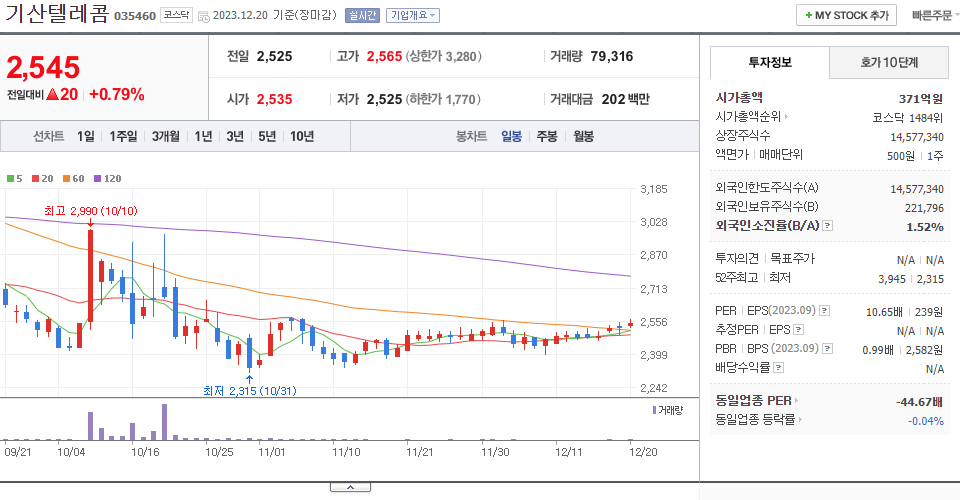The width and height of the screenshot is (960, 500).
Task: Click 거래대금 value 202 백만
Action: tap(625, 99)
